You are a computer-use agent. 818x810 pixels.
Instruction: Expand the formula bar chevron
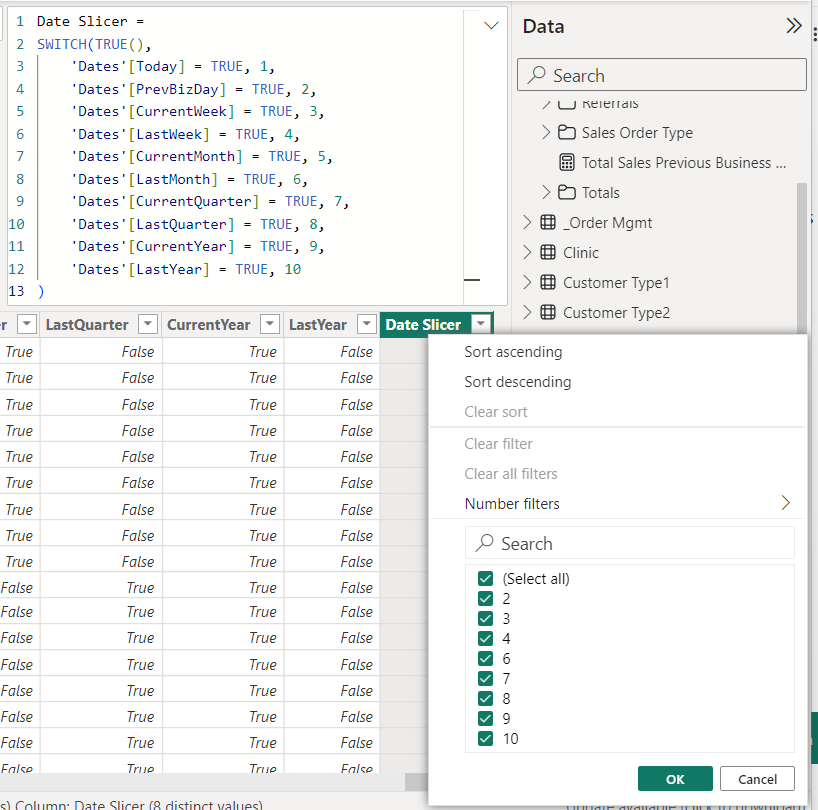(491, 26)
